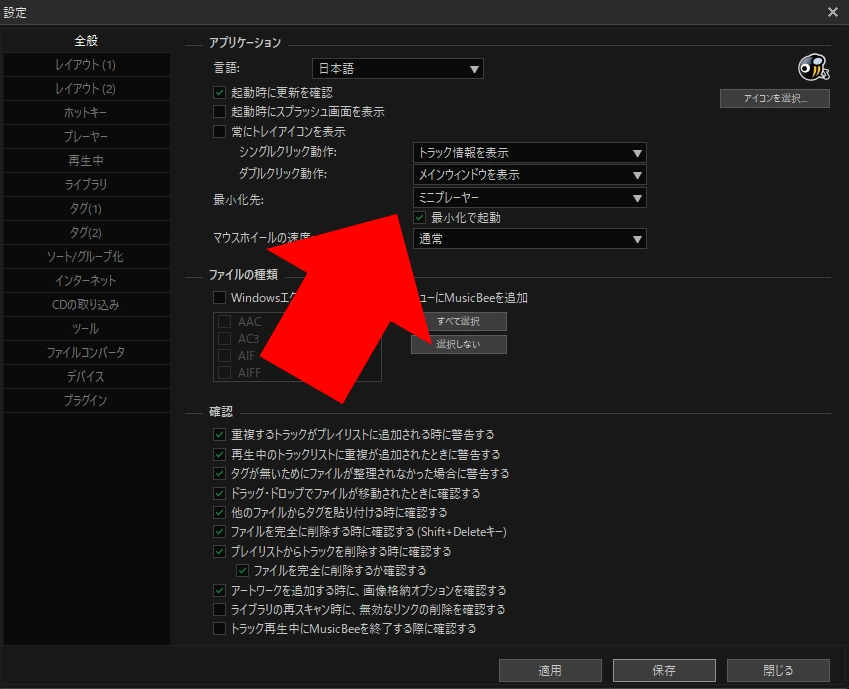Click the 適用 apply button
Viewport: 849px width, 689px height.
pos(549,670)
